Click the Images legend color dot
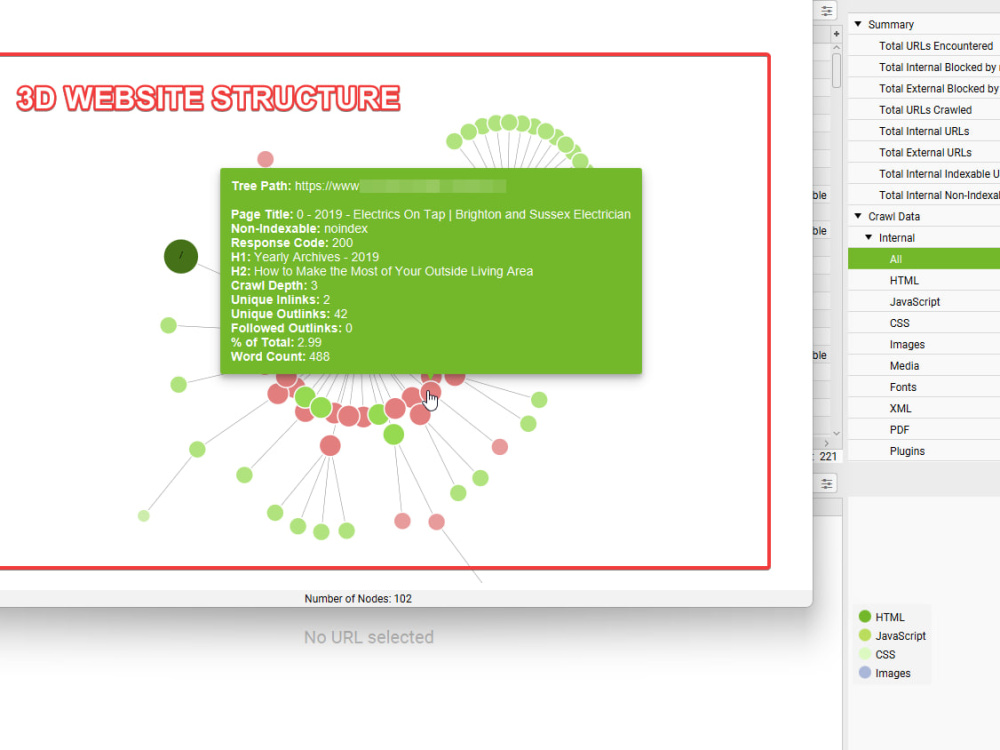This screenshot has width=1000, height=750. (x=865, y=672)
